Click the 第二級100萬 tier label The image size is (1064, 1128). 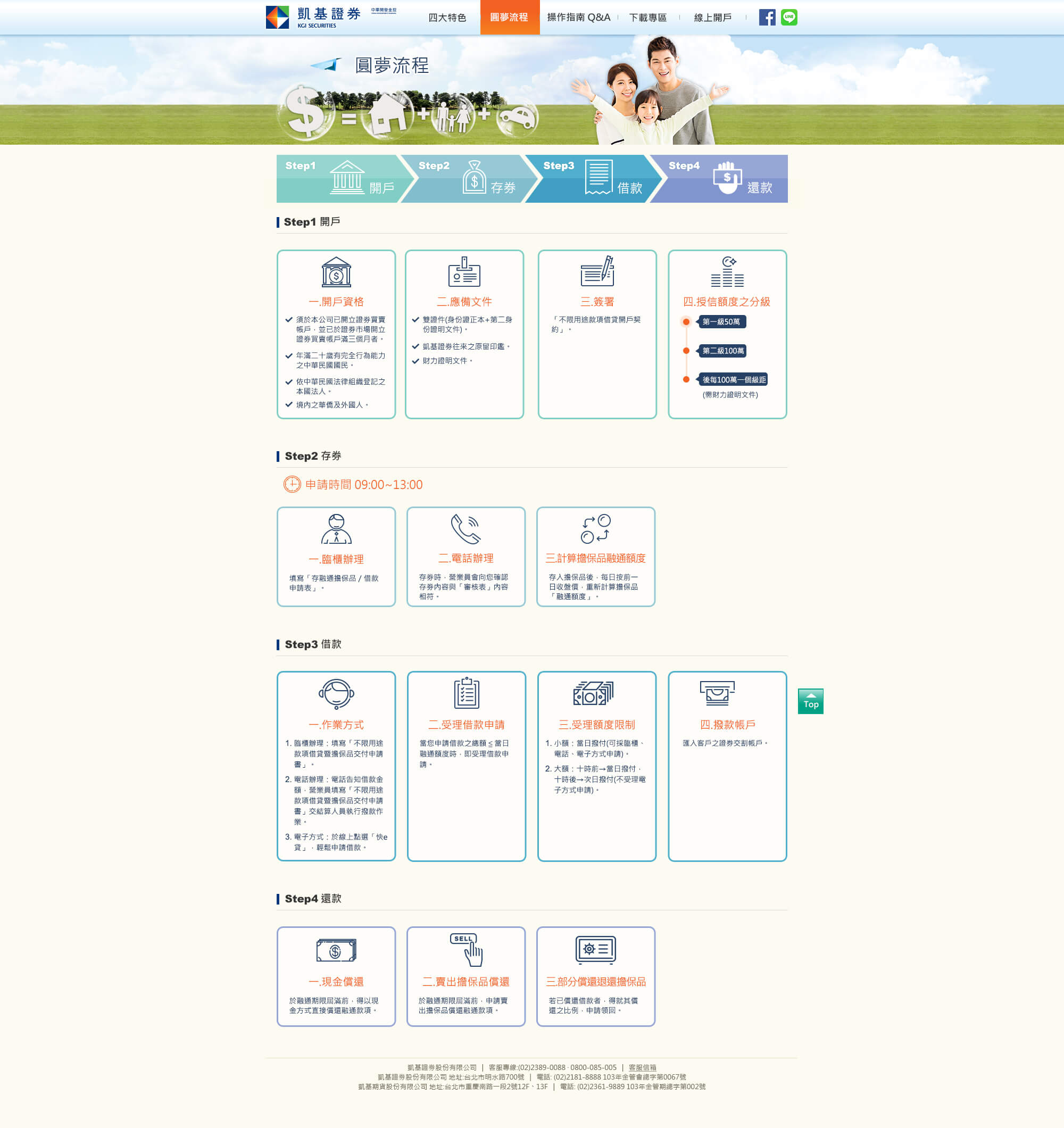point(722,351)
